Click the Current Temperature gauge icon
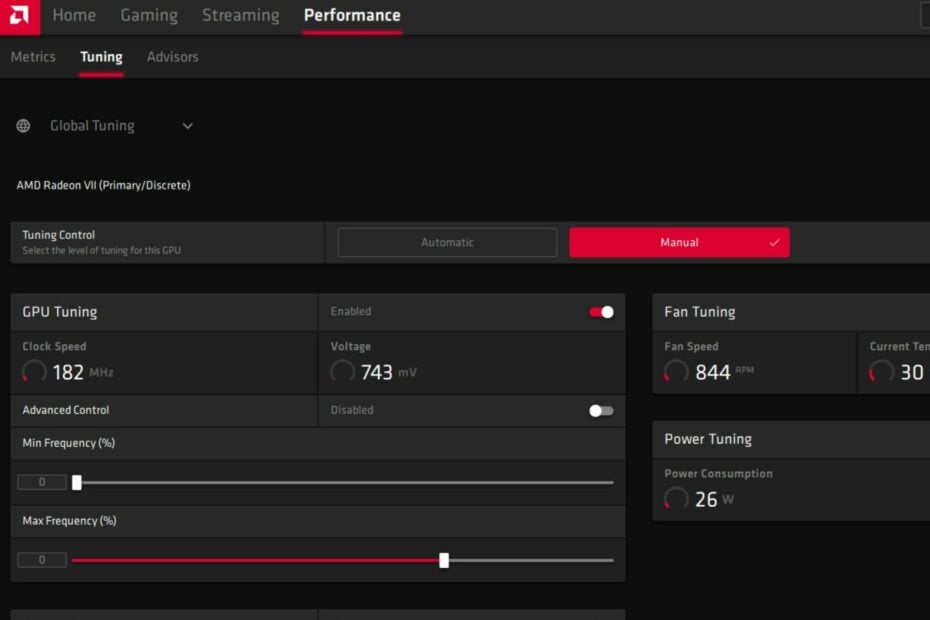Image resolution: width=930 pixels, height=620 pixels. (x=881, y=371)
